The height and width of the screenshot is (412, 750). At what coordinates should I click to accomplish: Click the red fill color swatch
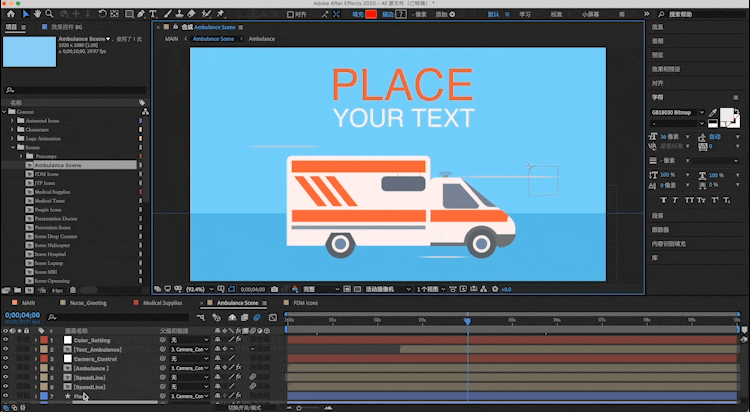tap(370, 15)
